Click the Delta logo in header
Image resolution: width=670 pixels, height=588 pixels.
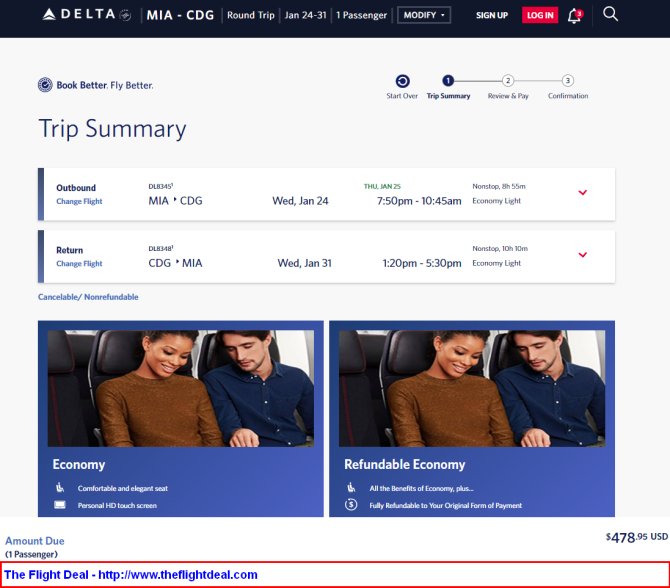[x=87, y=15]
